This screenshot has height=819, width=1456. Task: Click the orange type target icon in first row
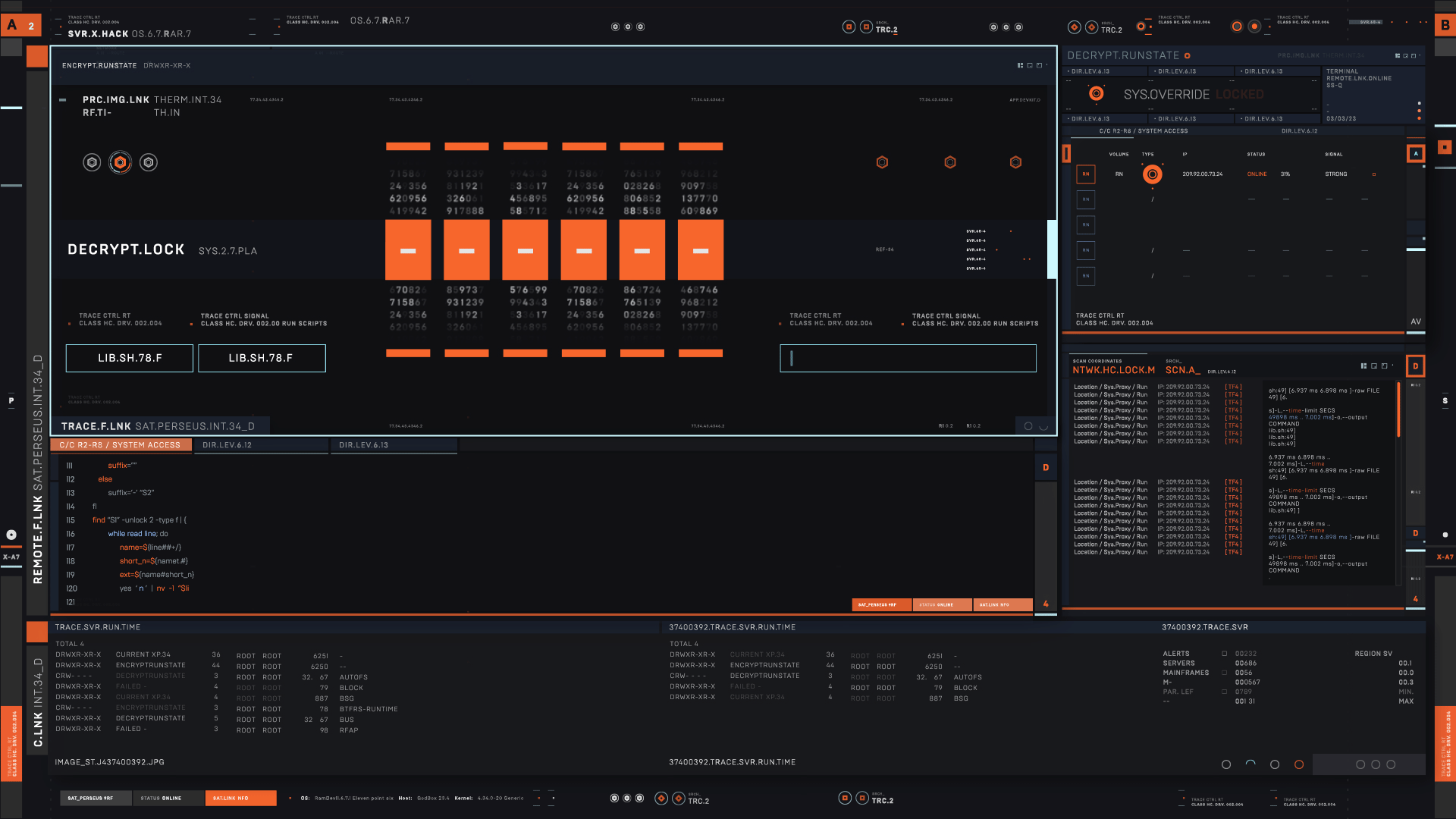1152,174
